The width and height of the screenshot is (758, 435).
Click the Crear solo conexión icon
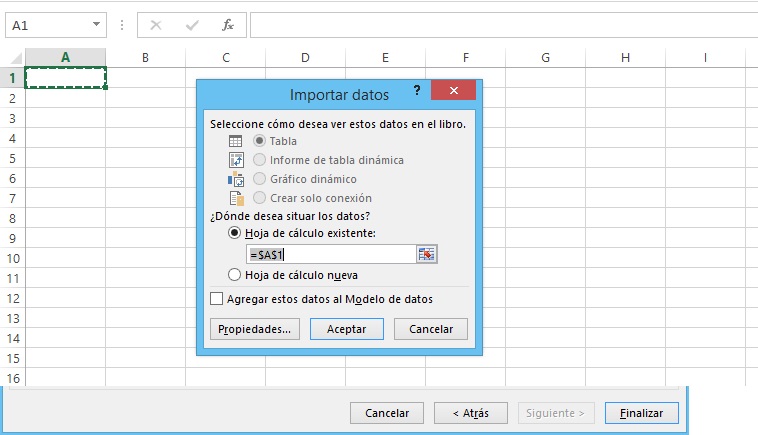tap(236, 198)
